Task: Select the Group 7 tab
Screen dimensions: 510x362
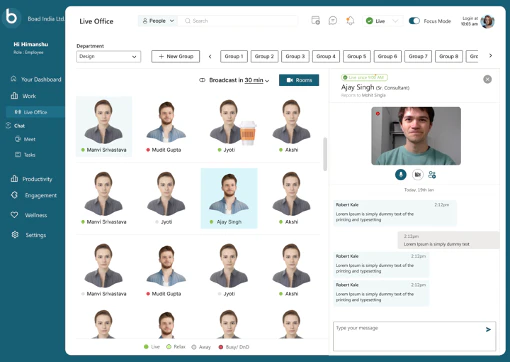Action: coord(418,56)
